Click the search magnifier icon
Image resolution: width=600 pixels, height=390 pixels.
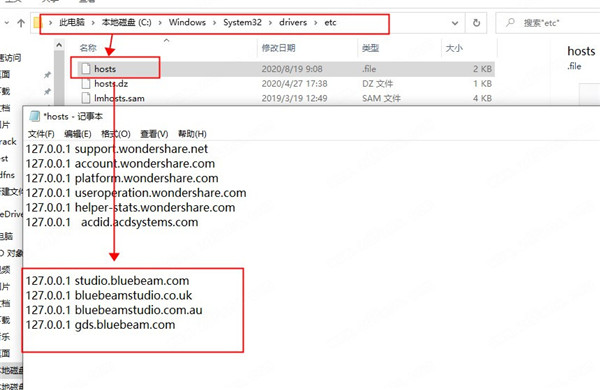(x=510, y=23)
